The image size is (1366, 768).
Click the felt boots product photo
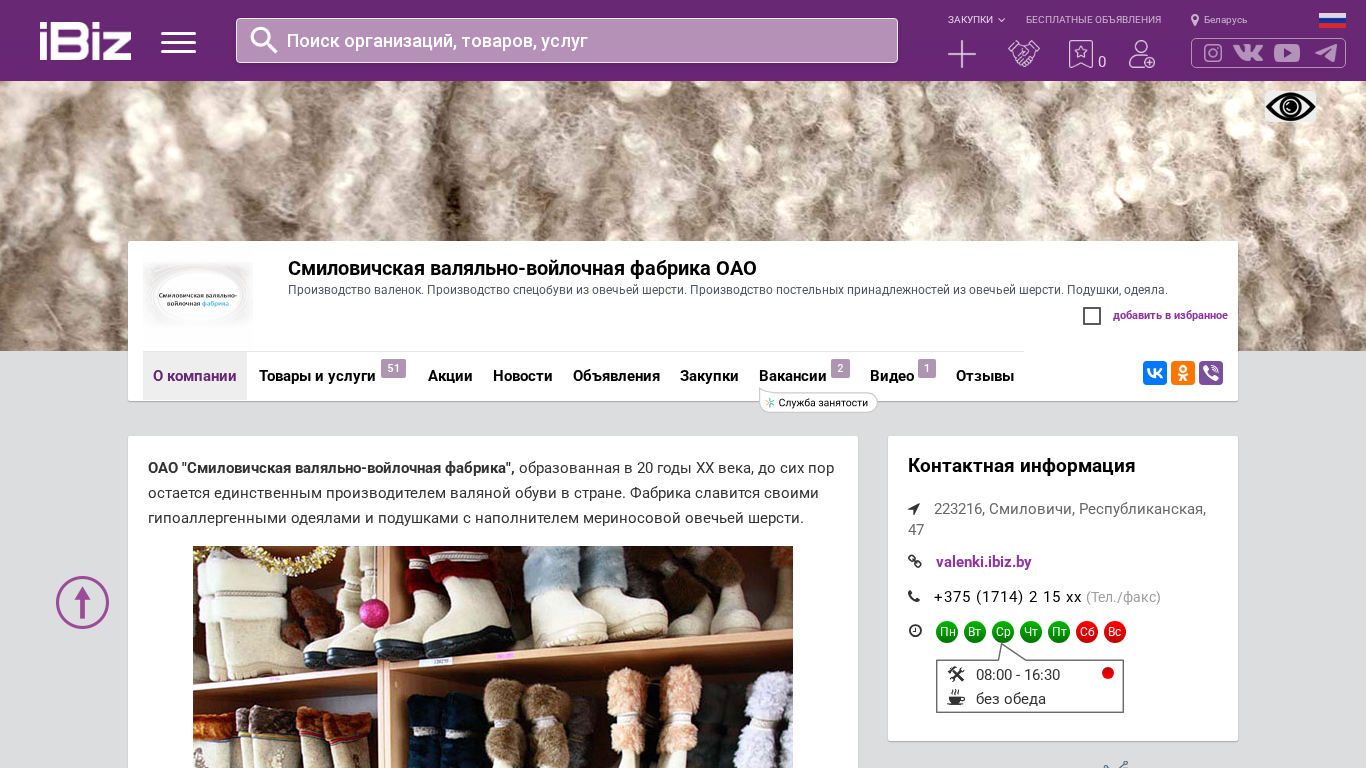tap(493, 657)
